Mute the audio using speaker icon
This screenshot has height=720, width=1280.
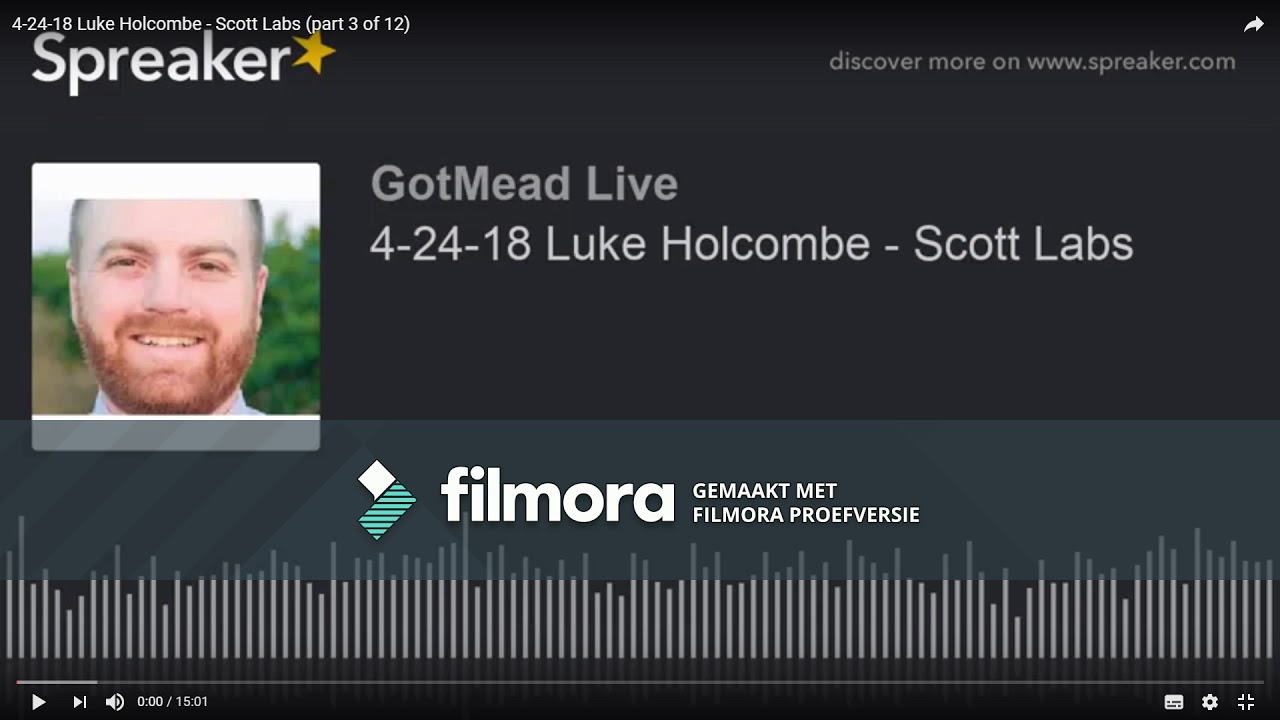click(x=115, y=702)
